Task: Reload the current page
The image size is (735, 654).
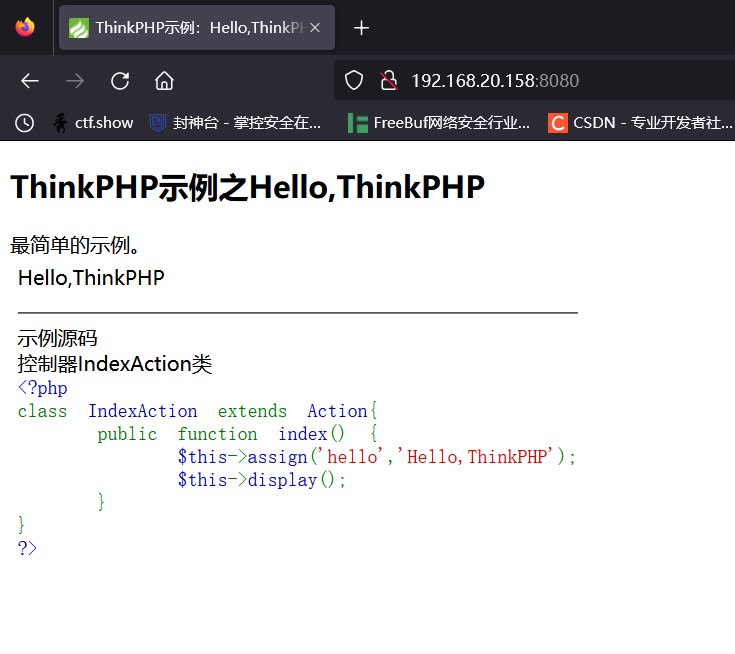Action: coord(120,81)
